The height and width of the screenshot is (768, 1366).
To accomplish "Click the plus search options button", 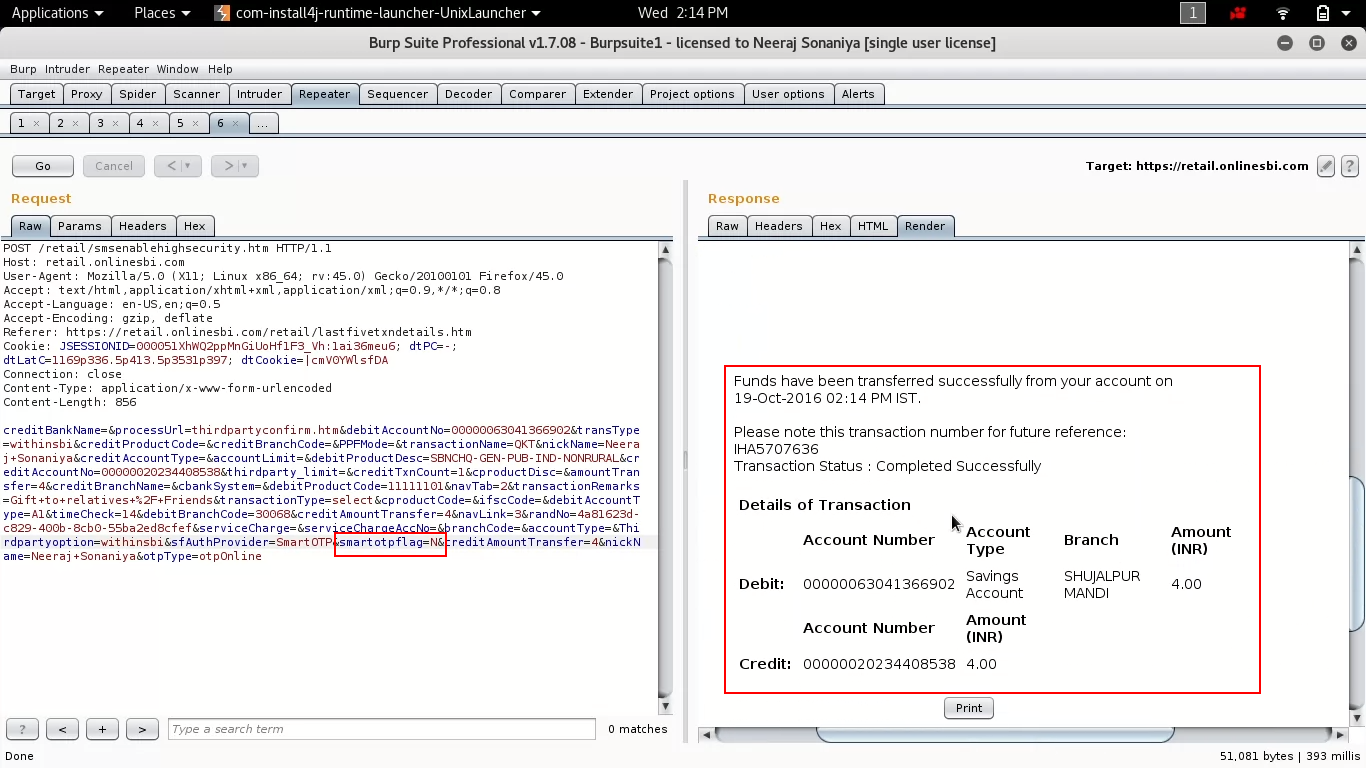I will tap(102, 729).
